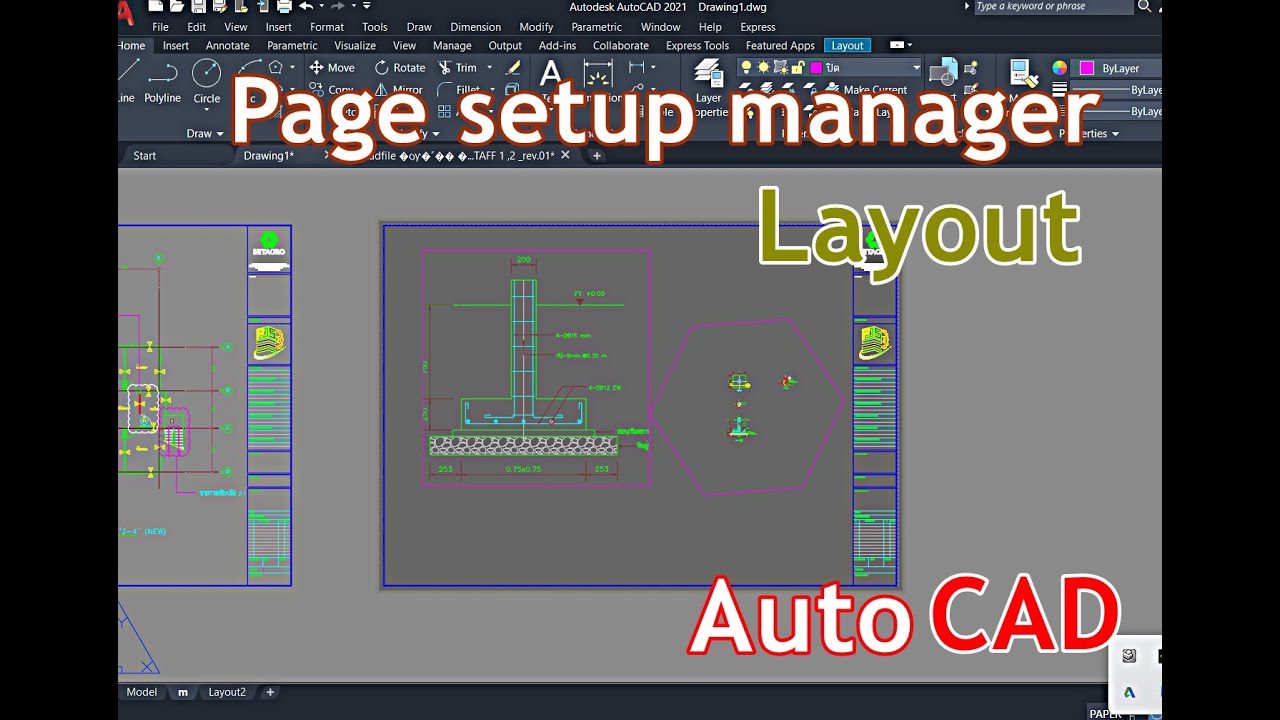Click the Dimension tool icon

coord(598,75)
